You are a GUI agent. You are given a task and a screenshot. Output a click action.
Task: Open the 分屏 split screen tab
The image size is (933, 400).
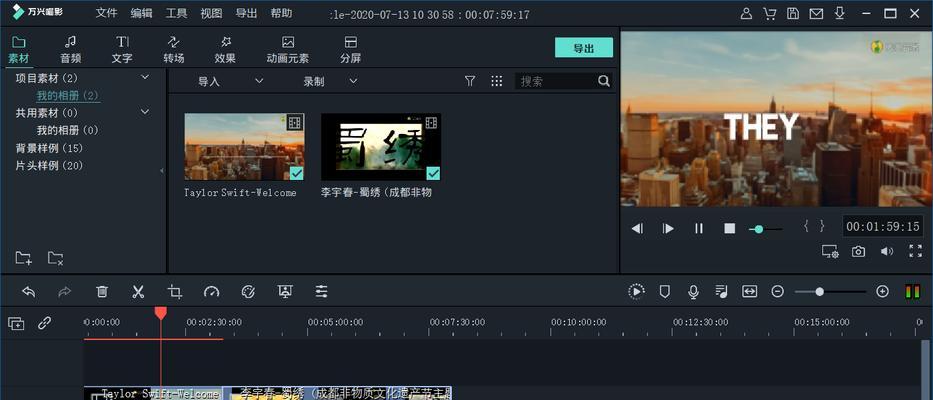tap(350, 49)
